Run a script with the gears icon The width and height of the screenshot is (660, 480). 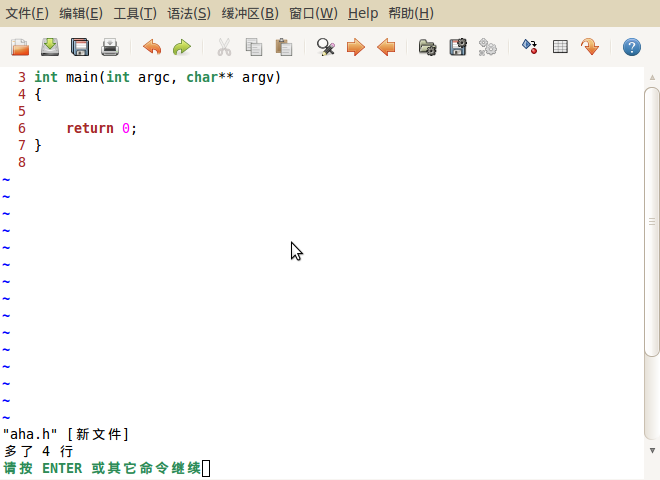[488, 47]
